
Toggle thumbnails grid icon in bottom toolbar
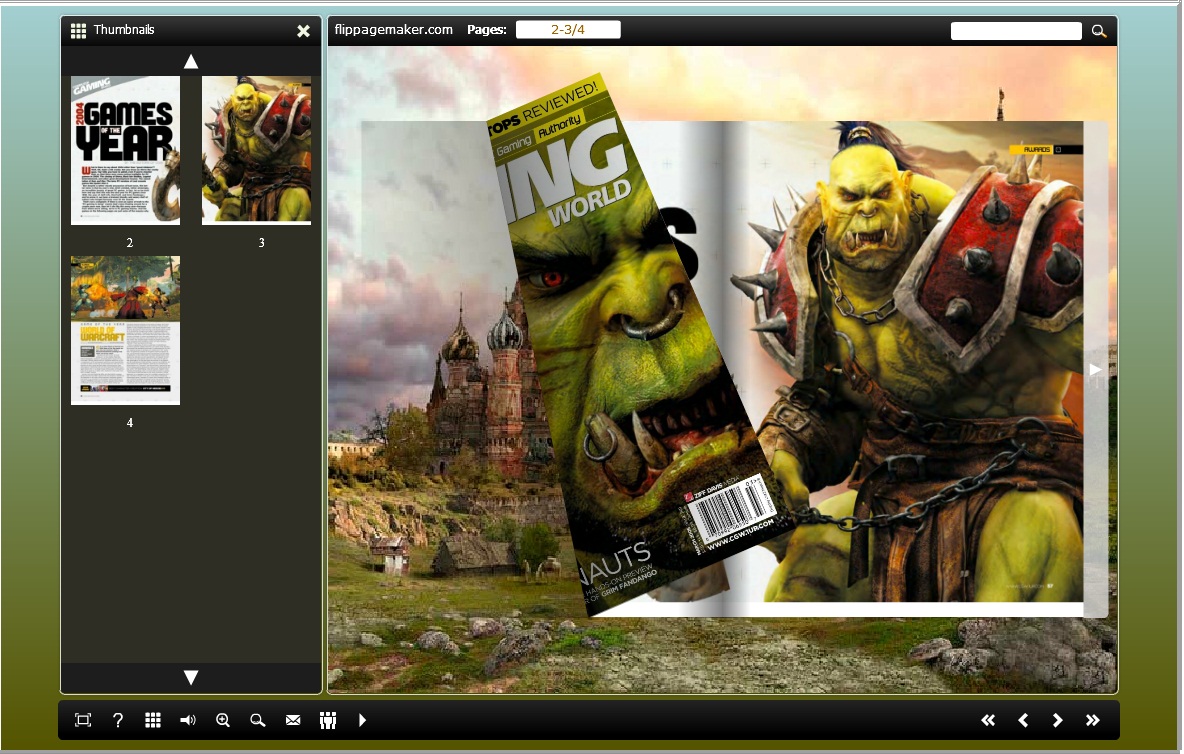click(x=153, y=720)
